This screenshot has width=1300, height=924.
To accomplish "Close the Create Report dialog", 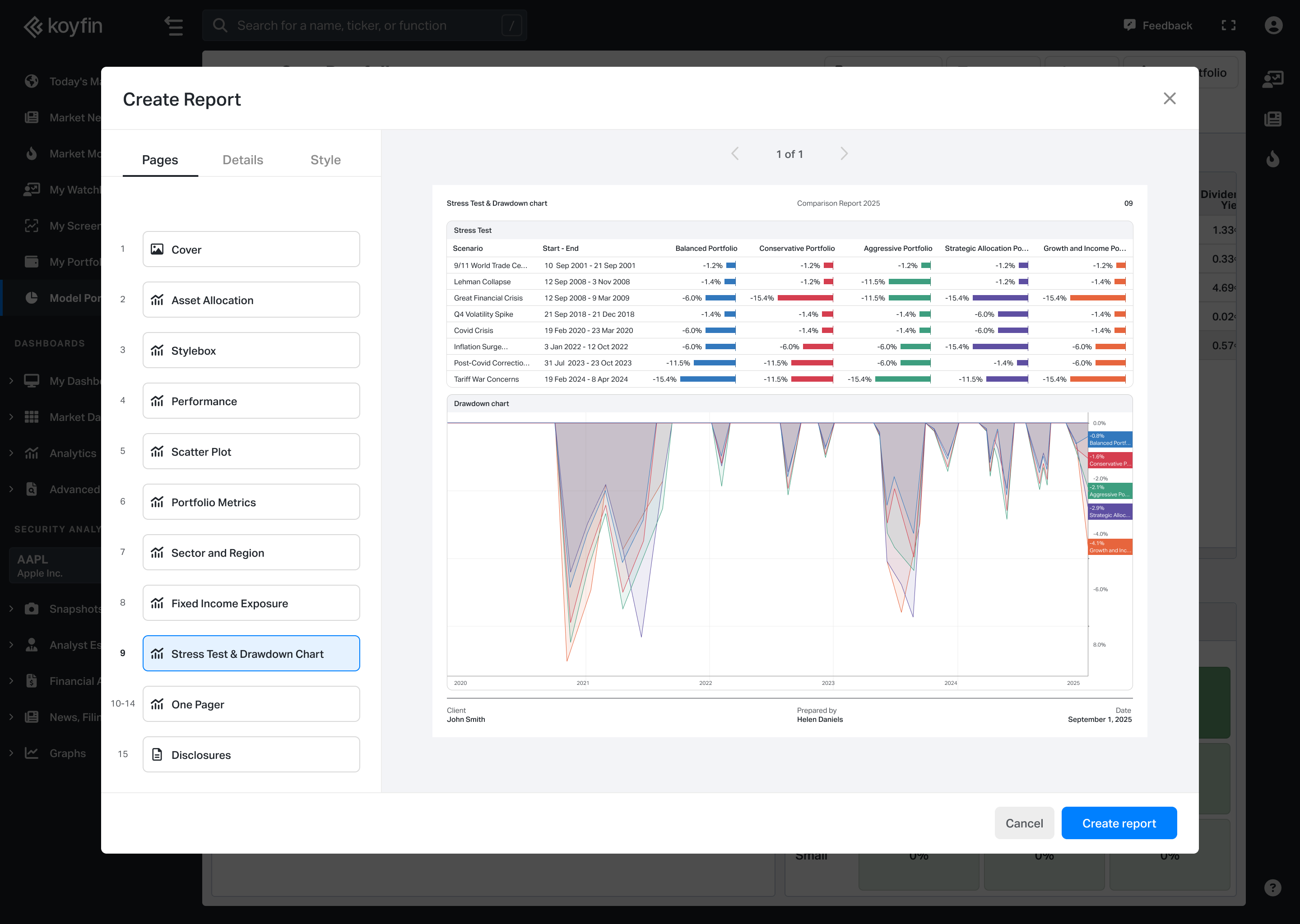I will 1169,98.
